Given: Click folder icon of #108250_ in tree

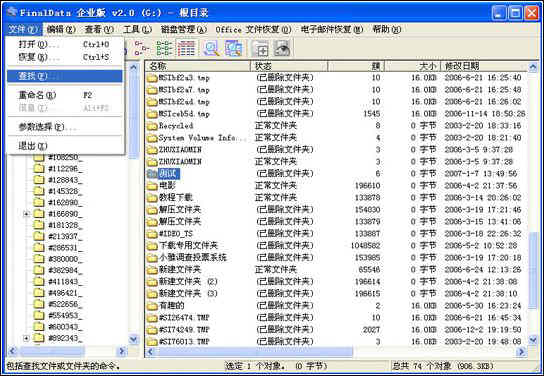Looking at the screenshot, I should (39, 158).
